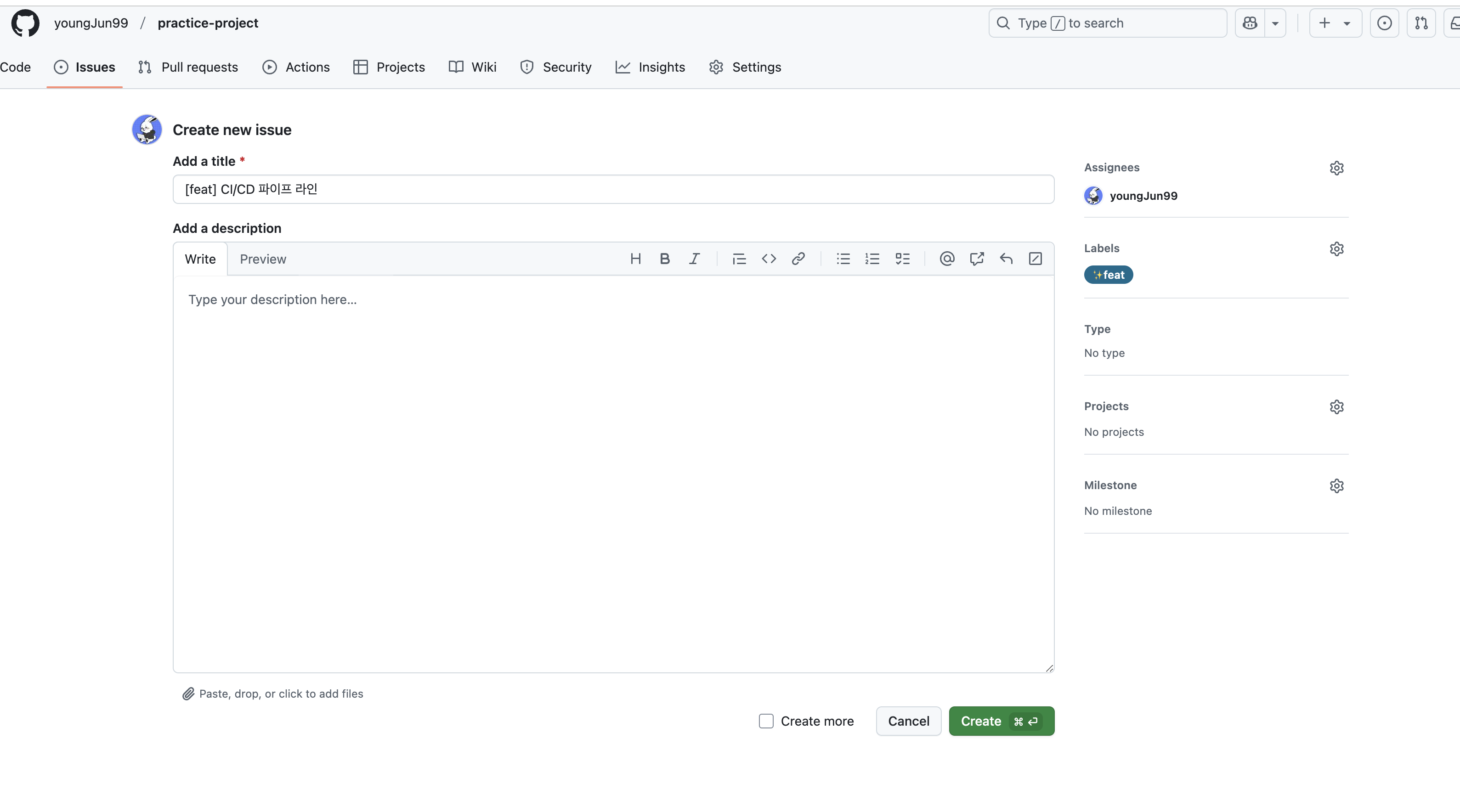Click the saved replies arrow icon
Viewport: 1460px width, 812px height.
[x=1006, y=259]
